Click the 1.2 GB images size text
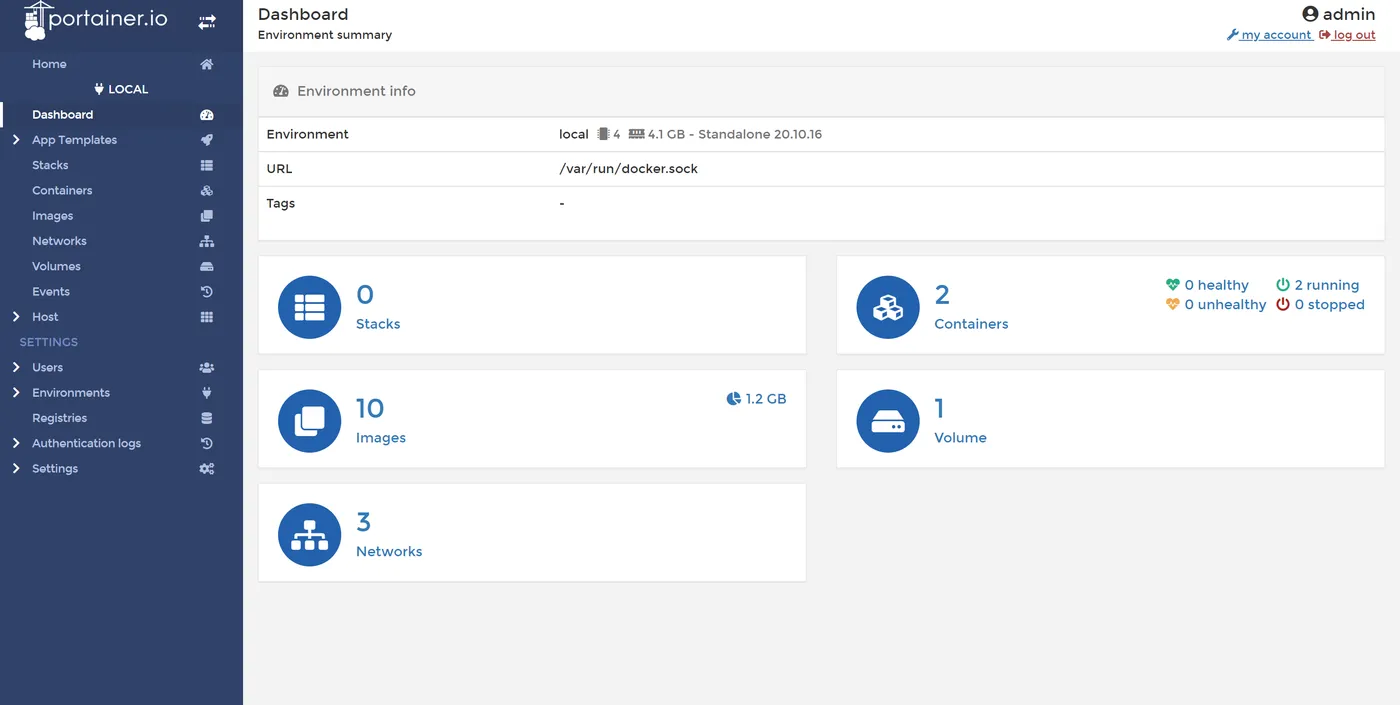1400x705 pixels. (766, 399)
